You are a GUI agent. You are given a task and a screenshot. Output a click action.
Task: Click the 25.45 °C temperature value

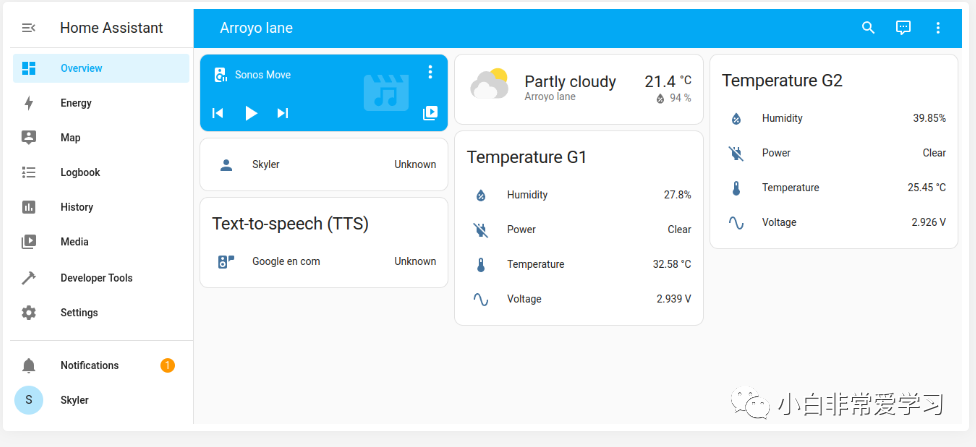pos(927,188)
